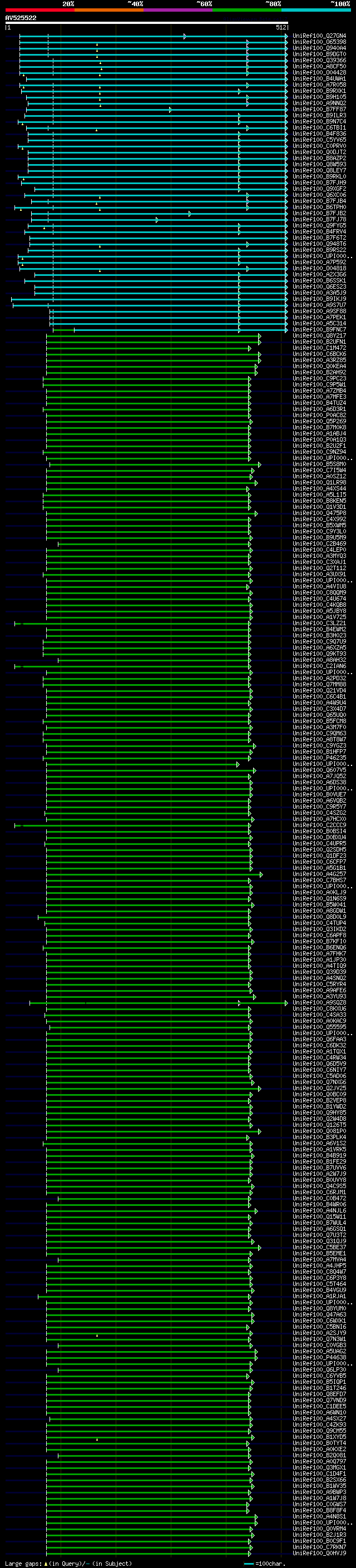Click UniRef100_A9SQZ8 label
Image resolution: width=356 pixels, height=1568 pixels.
(x=319, y=1002)
